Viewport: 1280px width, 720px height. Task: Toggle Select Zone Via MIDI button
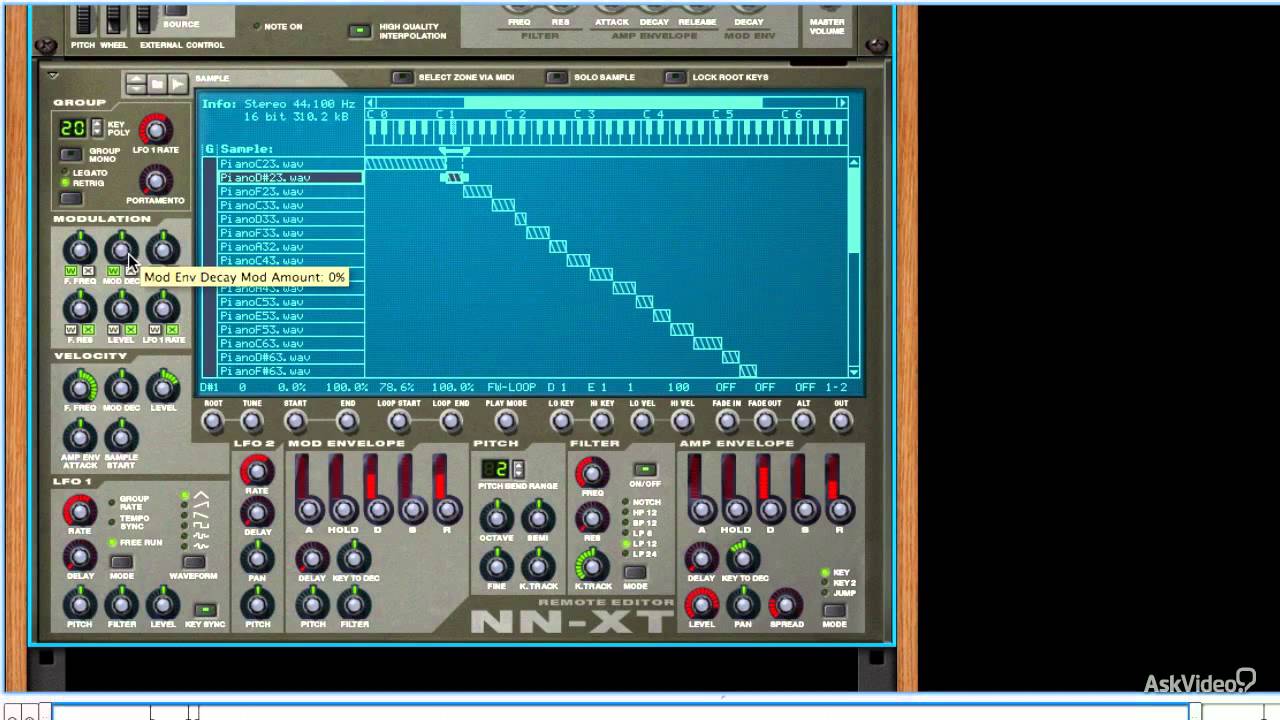(x=401, y=77)
